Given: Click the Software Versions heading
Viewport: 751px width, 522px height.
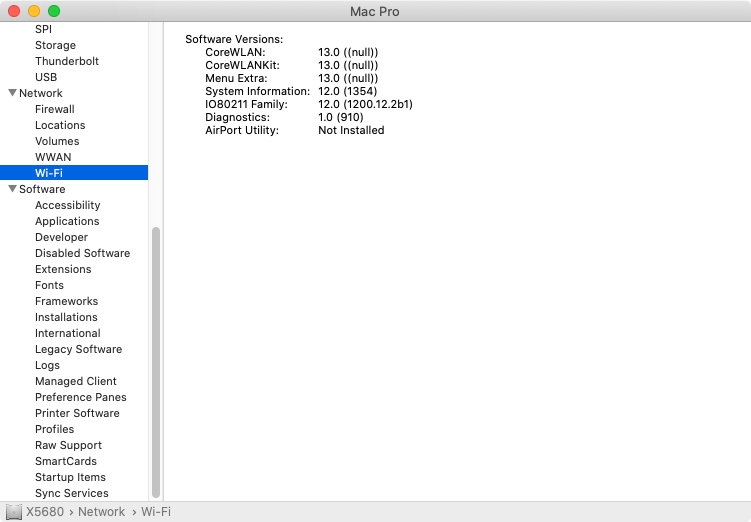Looking at the screenshot, I should point(234,39).
